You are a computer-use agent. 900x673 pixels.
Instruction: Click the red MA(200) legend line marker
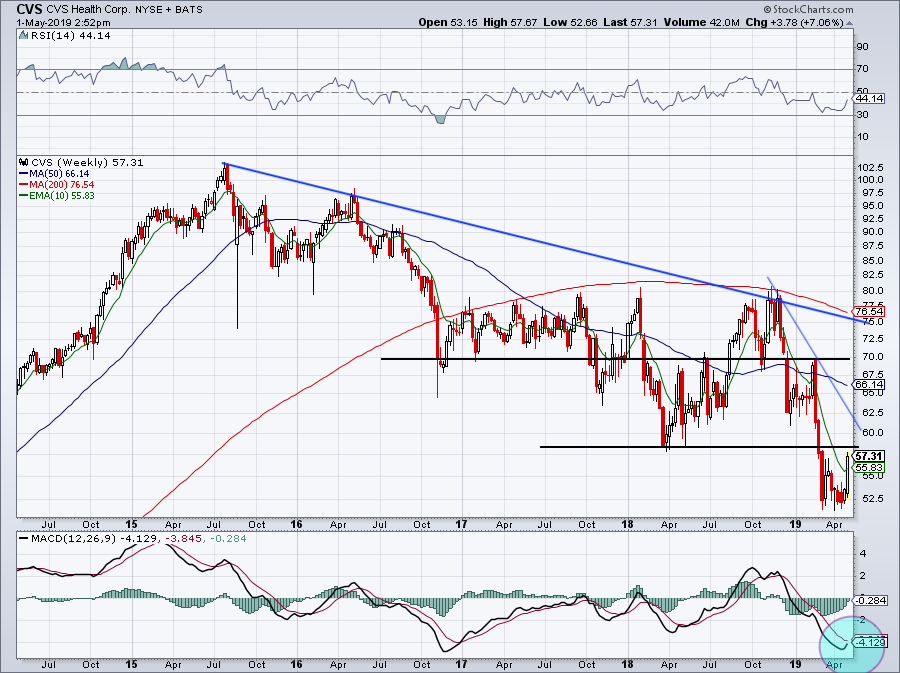(24, 185)
